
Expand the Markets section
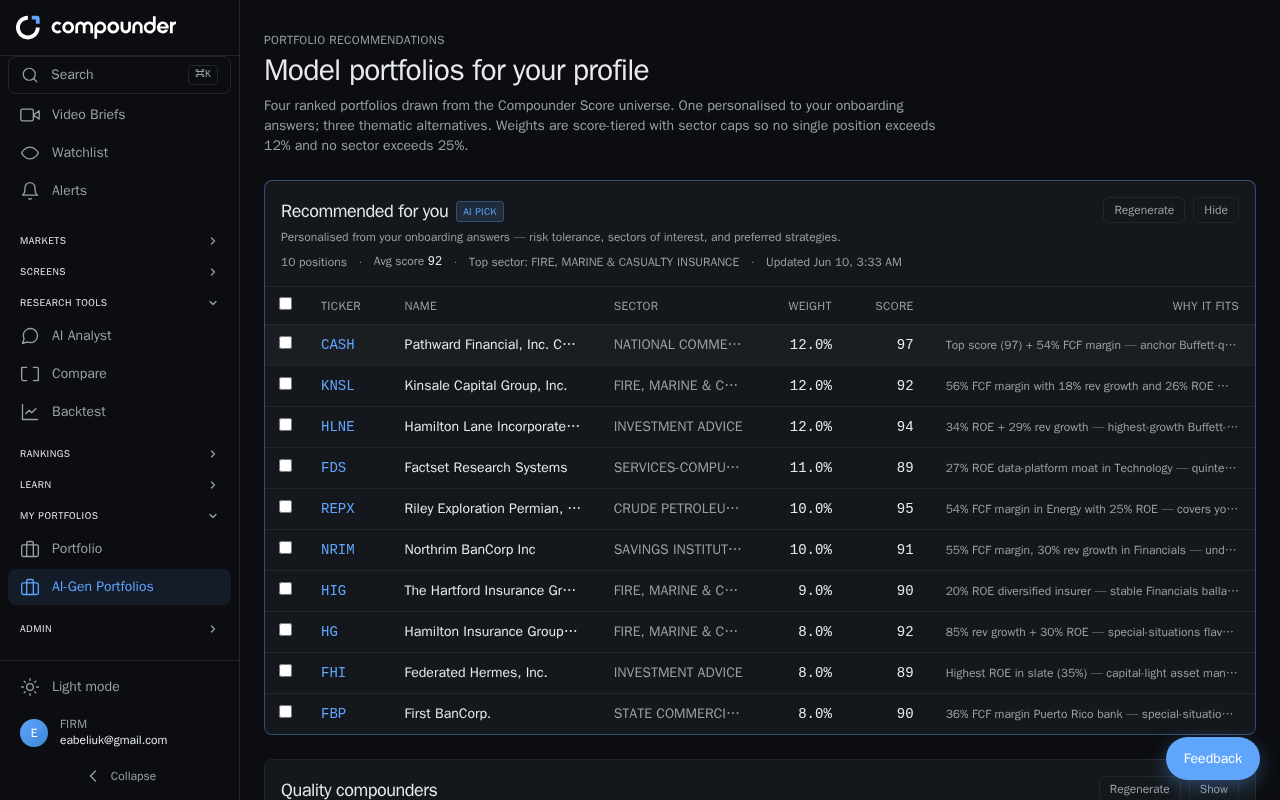[119, 241]
